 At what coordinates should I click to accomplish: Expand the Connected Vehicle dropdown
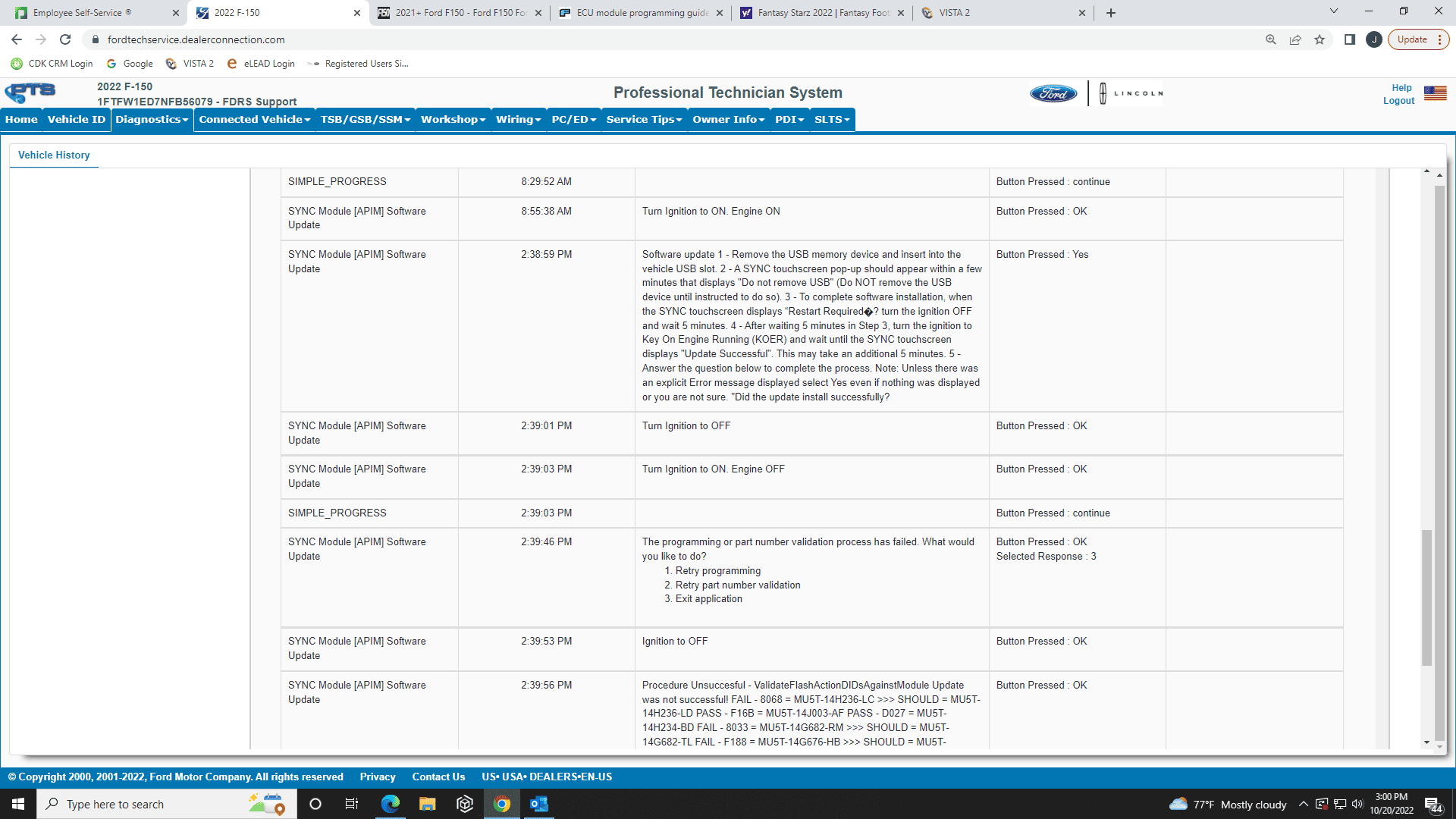pos(255,119)
